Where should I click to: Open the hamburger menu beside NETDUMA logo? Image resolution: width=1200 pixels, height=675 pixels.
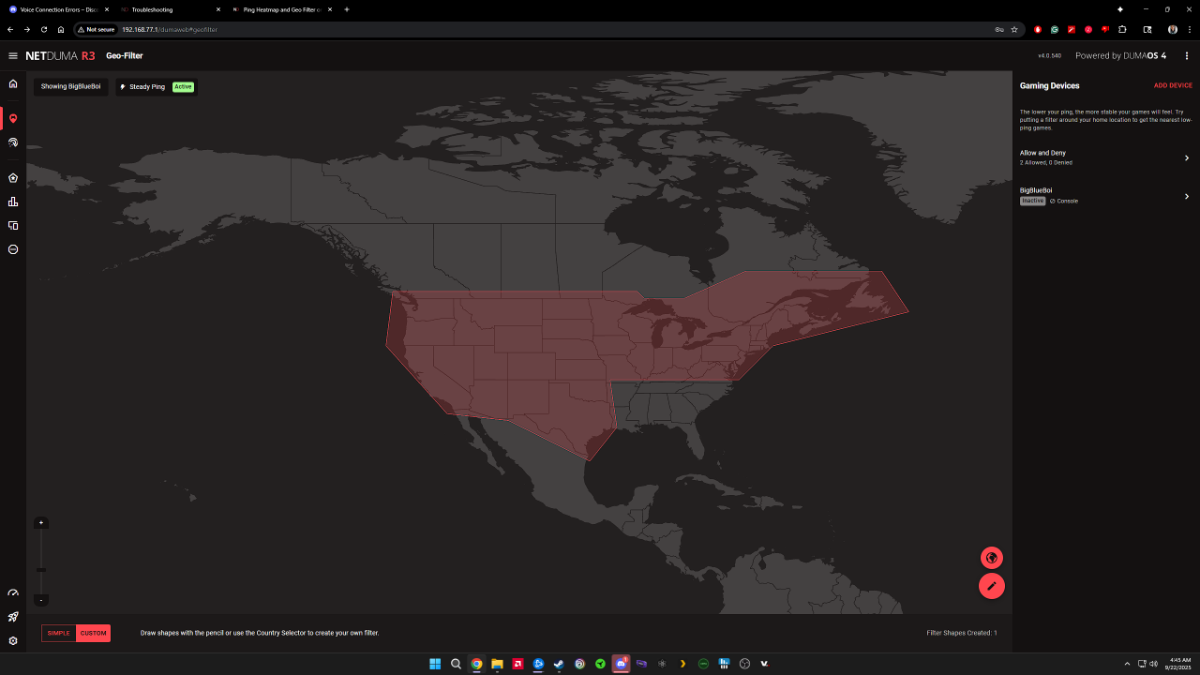pos(13,56)
